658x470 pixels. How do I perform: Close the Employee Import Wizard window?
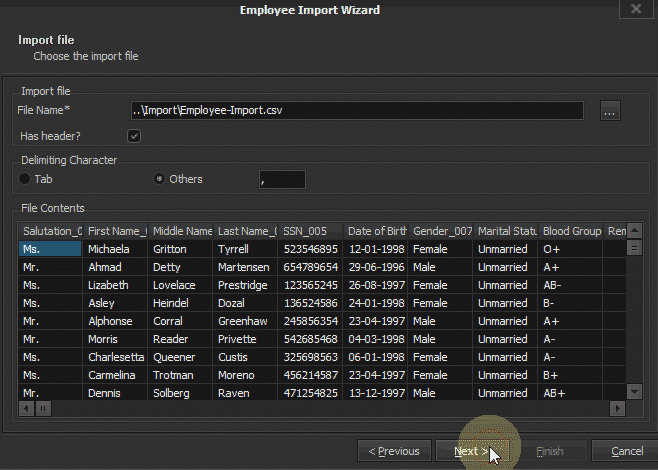(x=631, y=9)
